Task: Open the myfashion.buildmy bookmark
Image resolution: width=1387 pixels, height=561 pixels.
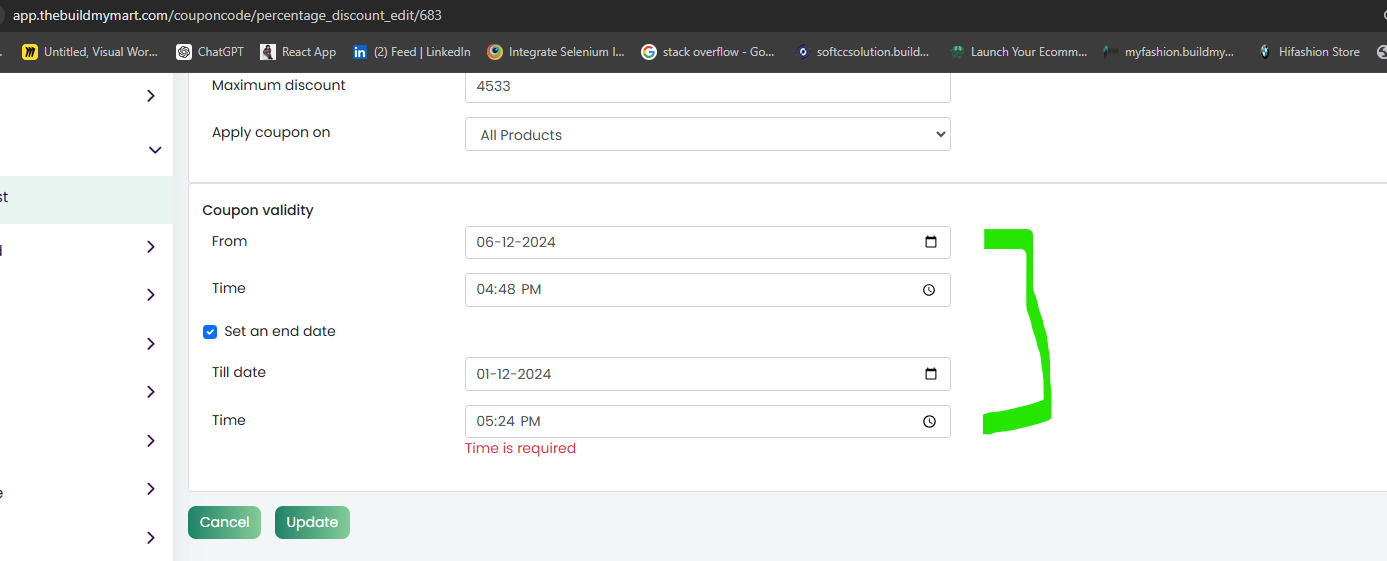Action: [1169, 52]
